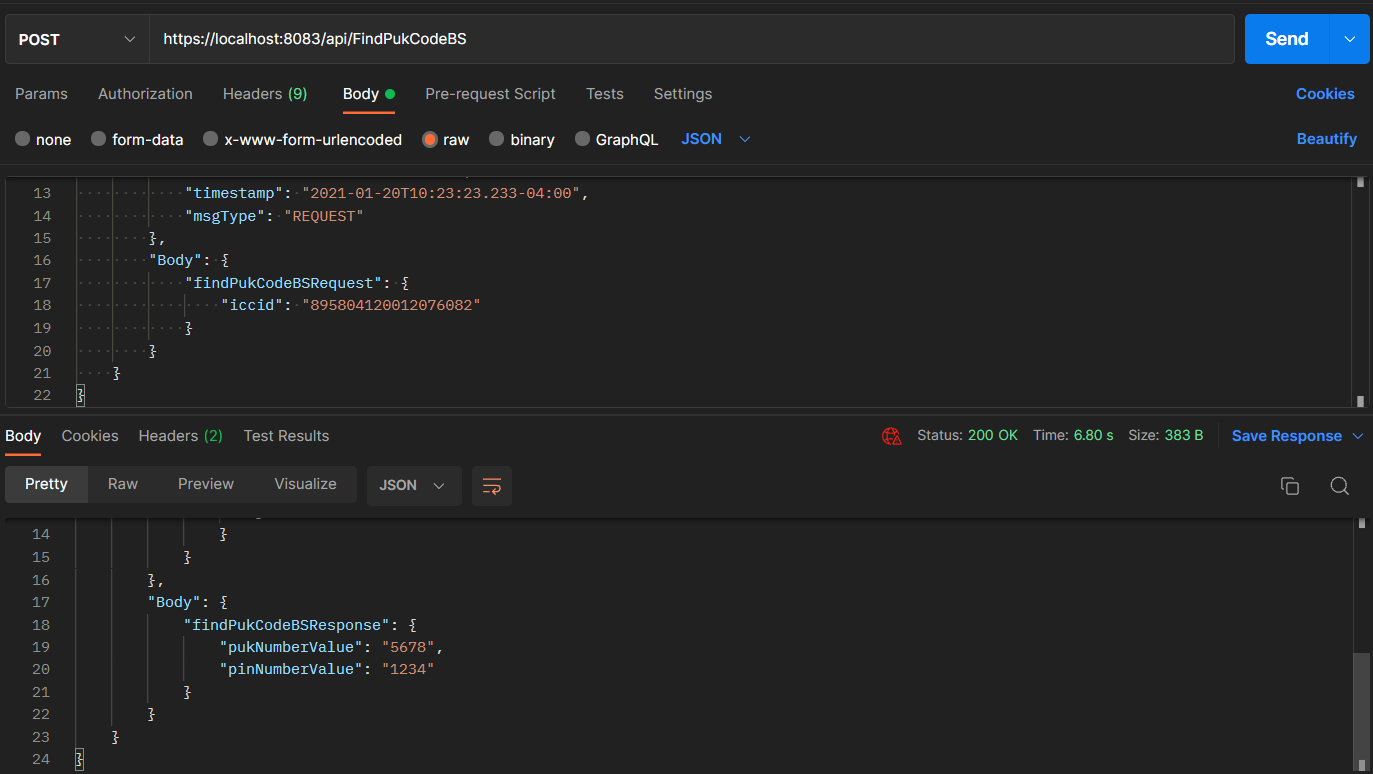Open the POST method dropdown
The height and width of the screenshot is (774, 1373).
(77, 39)
